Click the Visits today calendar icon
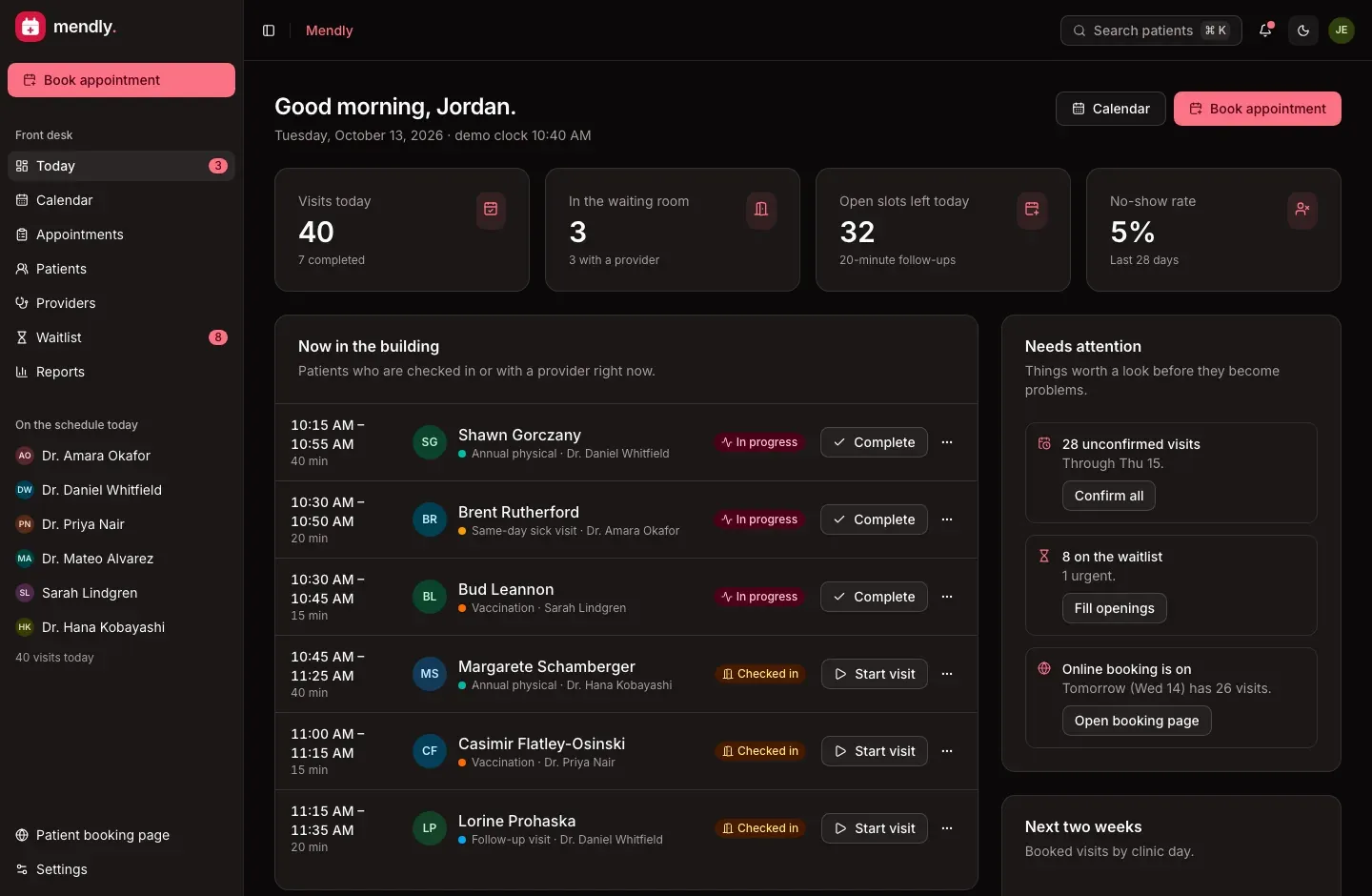 pos(491,209)
